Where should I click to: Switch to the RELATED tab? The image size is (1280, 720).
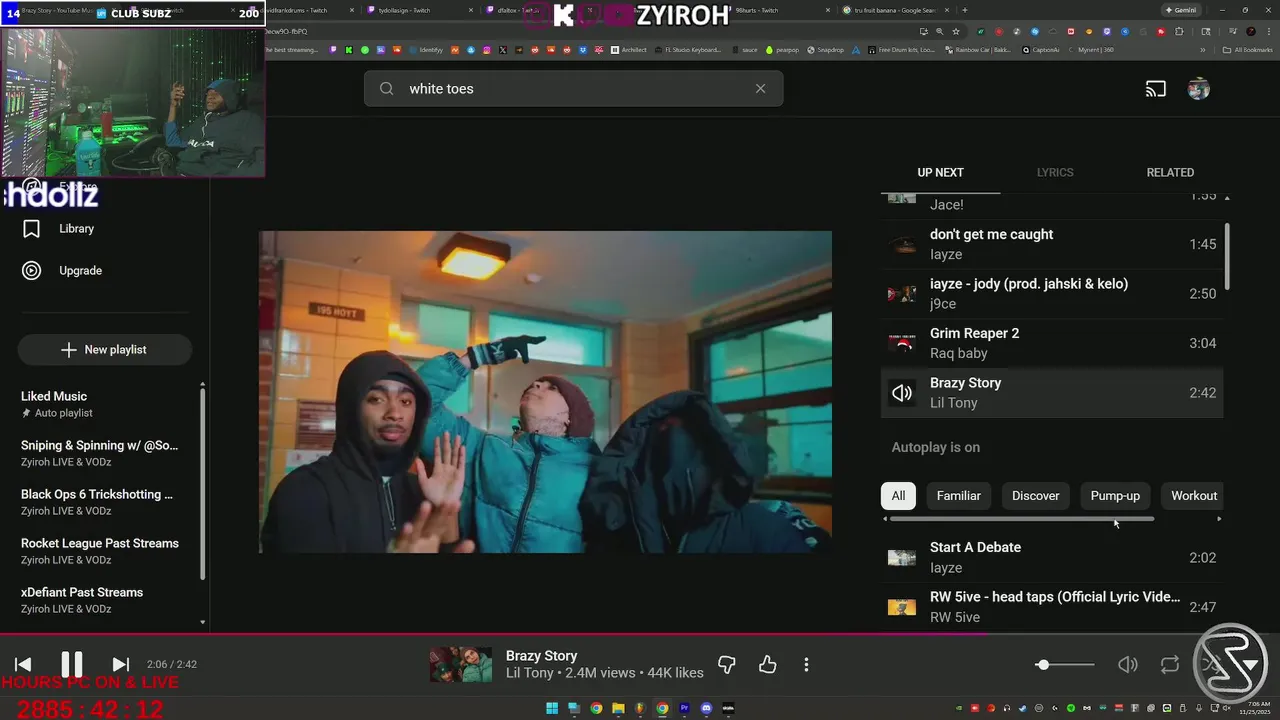click(1170, 172)
